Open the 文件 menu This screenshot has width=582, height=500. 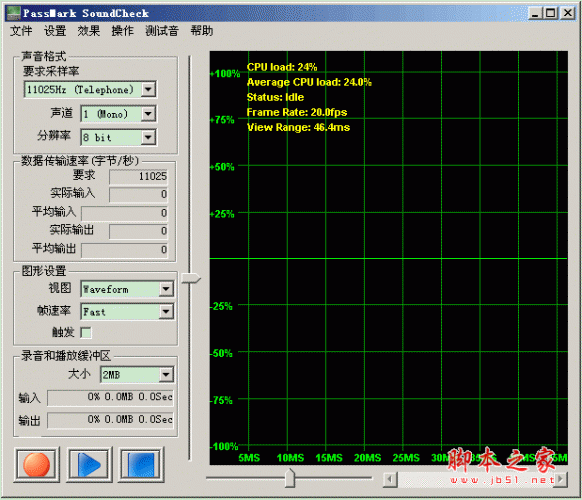tap(21, 31)
